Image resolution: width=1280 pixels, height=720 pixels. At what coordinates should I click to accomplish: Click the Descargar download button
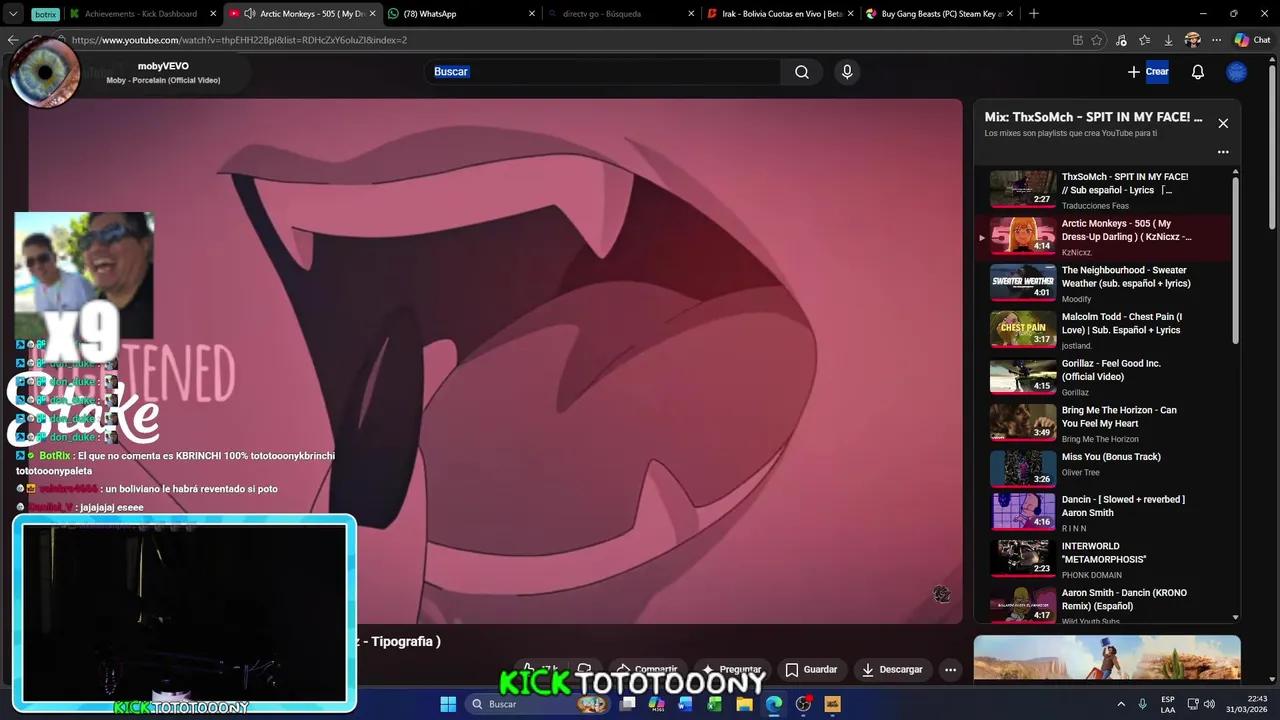point(892,669)
